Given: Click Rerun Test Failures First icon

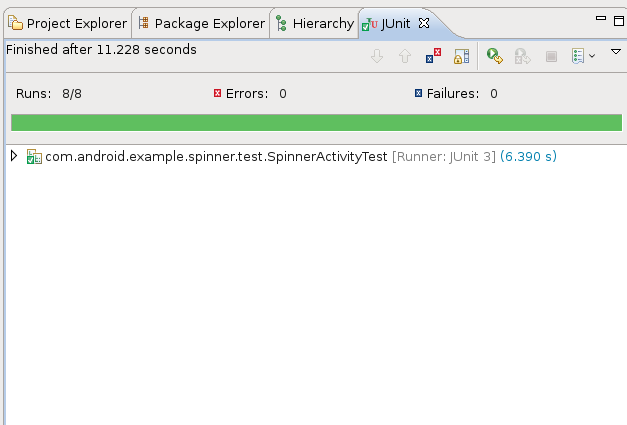Looking at the screenshot, I should click(522, 57).
